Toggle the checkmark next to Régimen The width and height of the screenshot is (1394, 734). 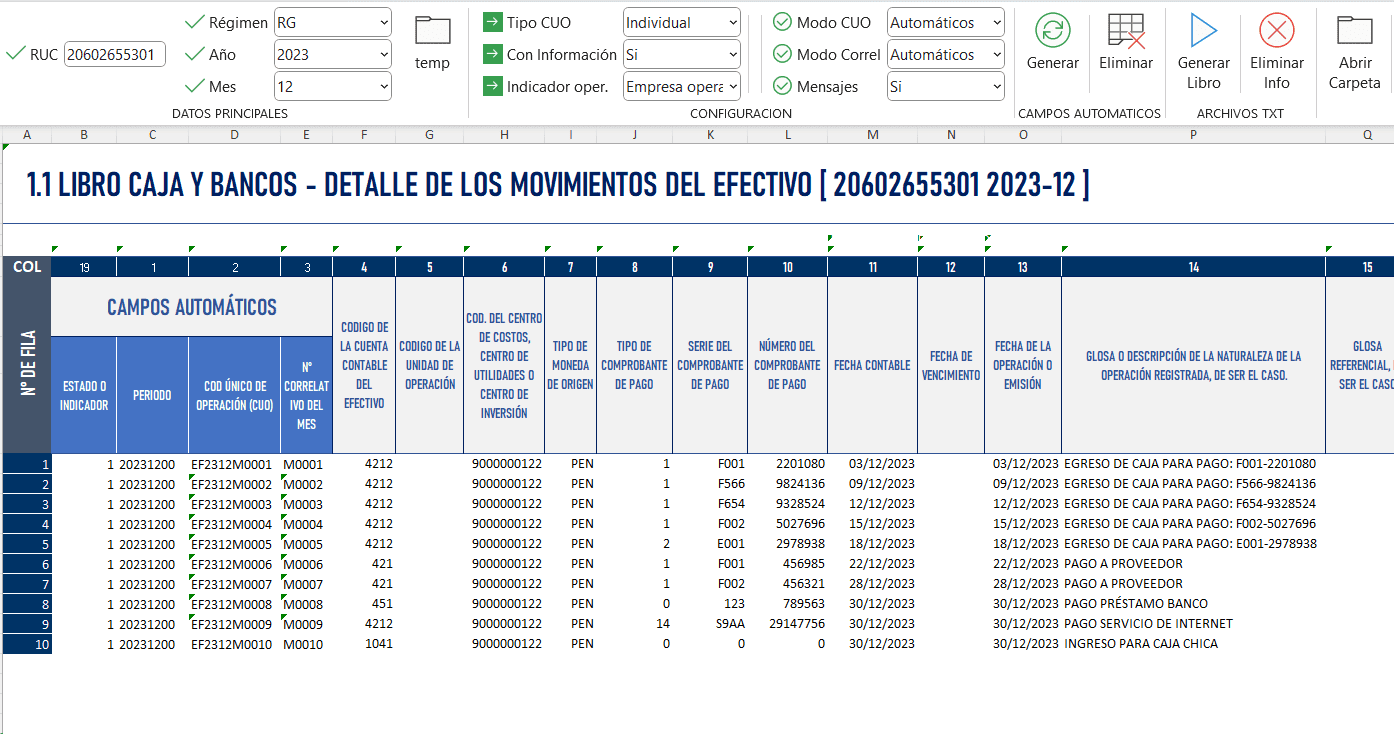195,22
